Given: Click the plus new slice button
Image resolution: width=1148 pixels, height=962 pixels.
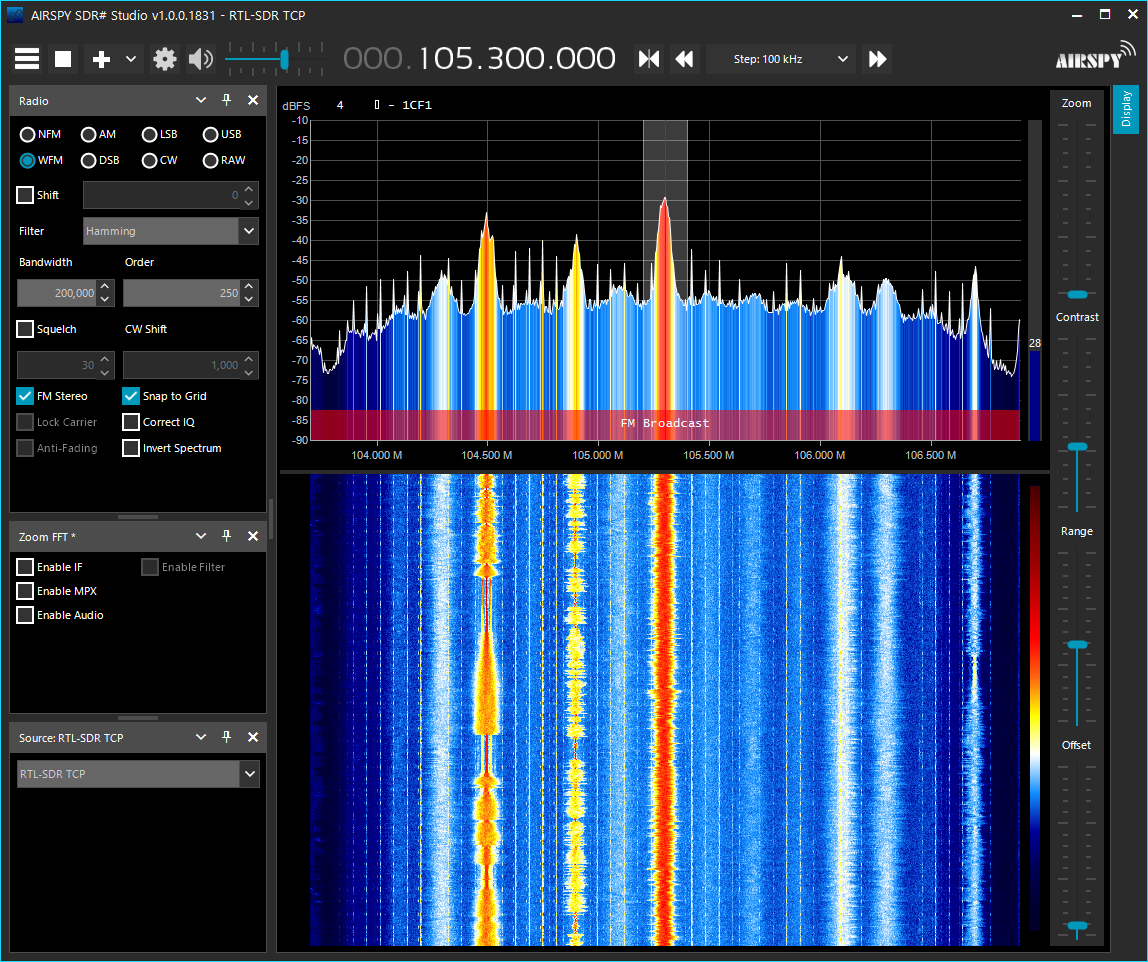Looking at the screenshot, I should point(101,59).
